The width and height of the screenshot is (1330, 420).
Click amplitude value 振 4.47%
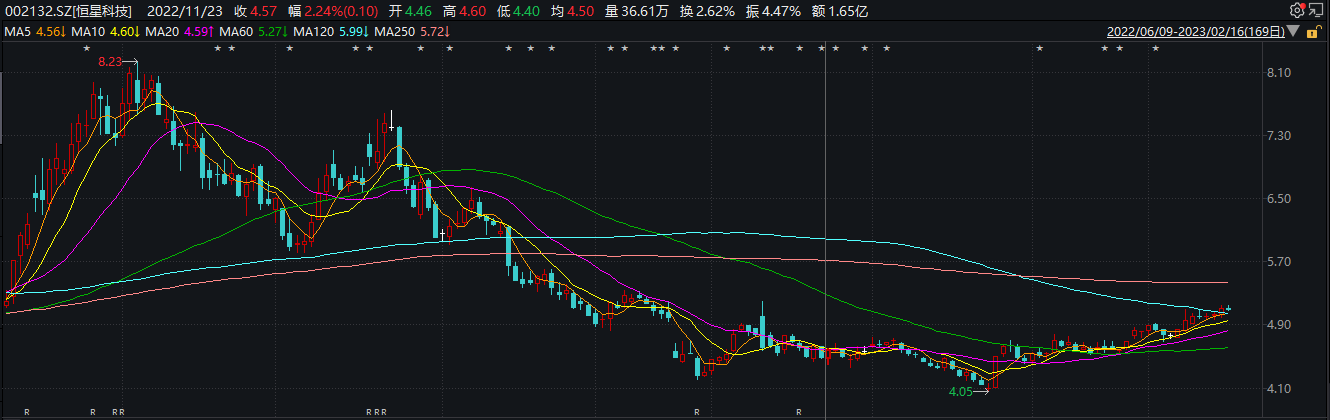[x=773, y=11]
